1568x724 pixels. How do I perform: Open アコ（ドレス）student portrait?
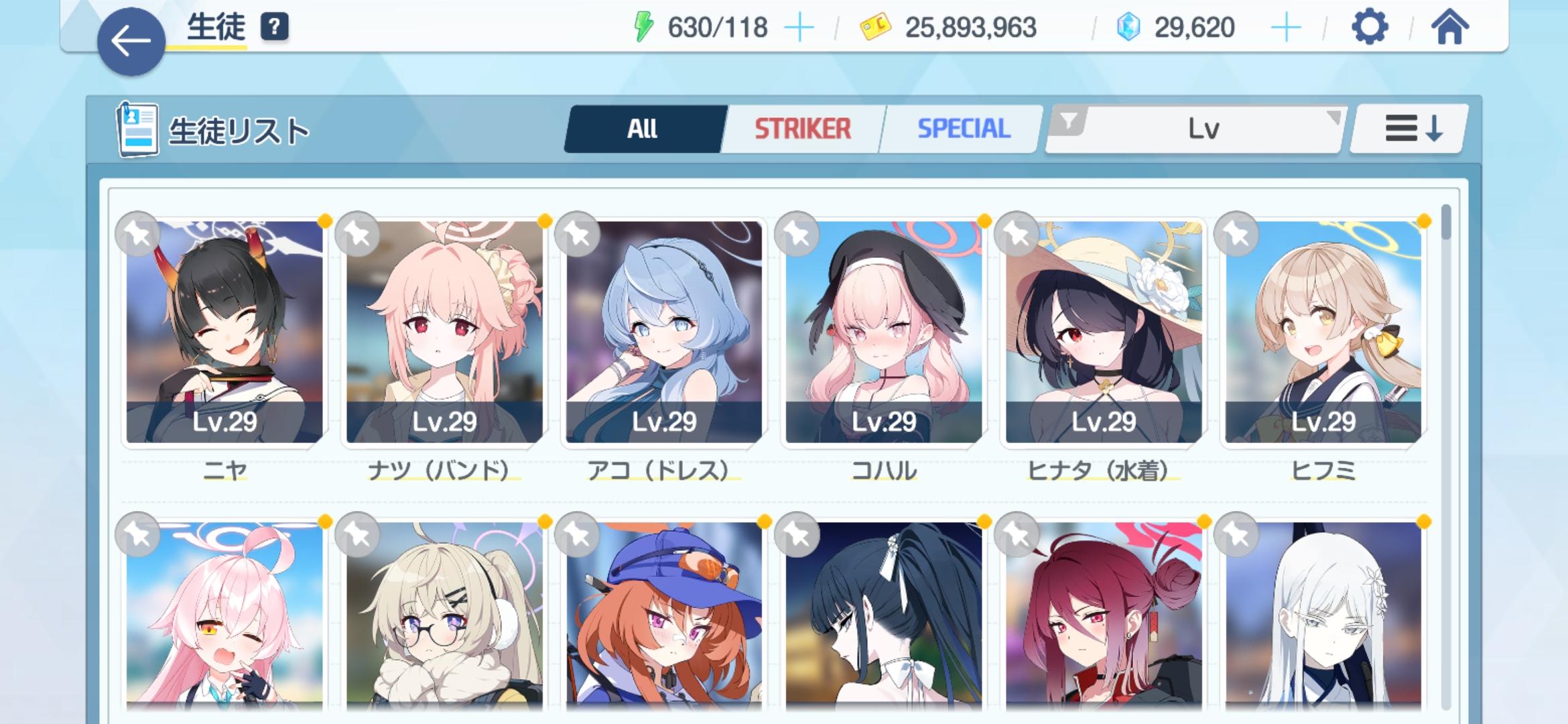(x=664, y=332)
